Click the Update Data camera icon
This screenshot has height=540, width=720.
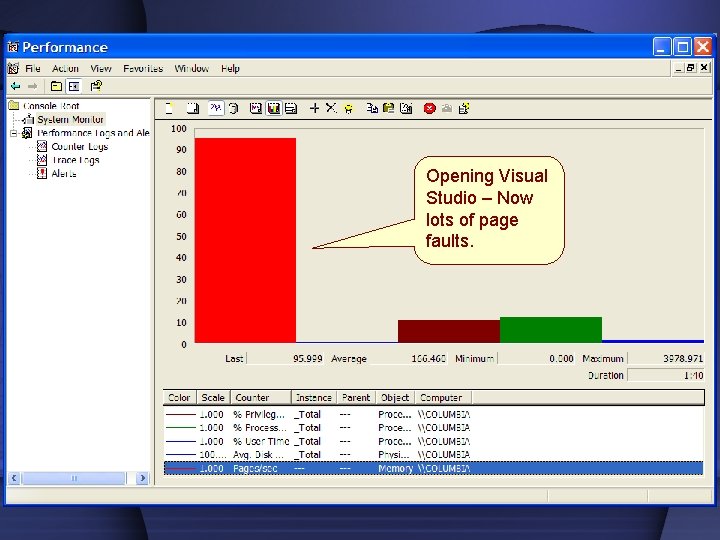[x=447, y=108]
